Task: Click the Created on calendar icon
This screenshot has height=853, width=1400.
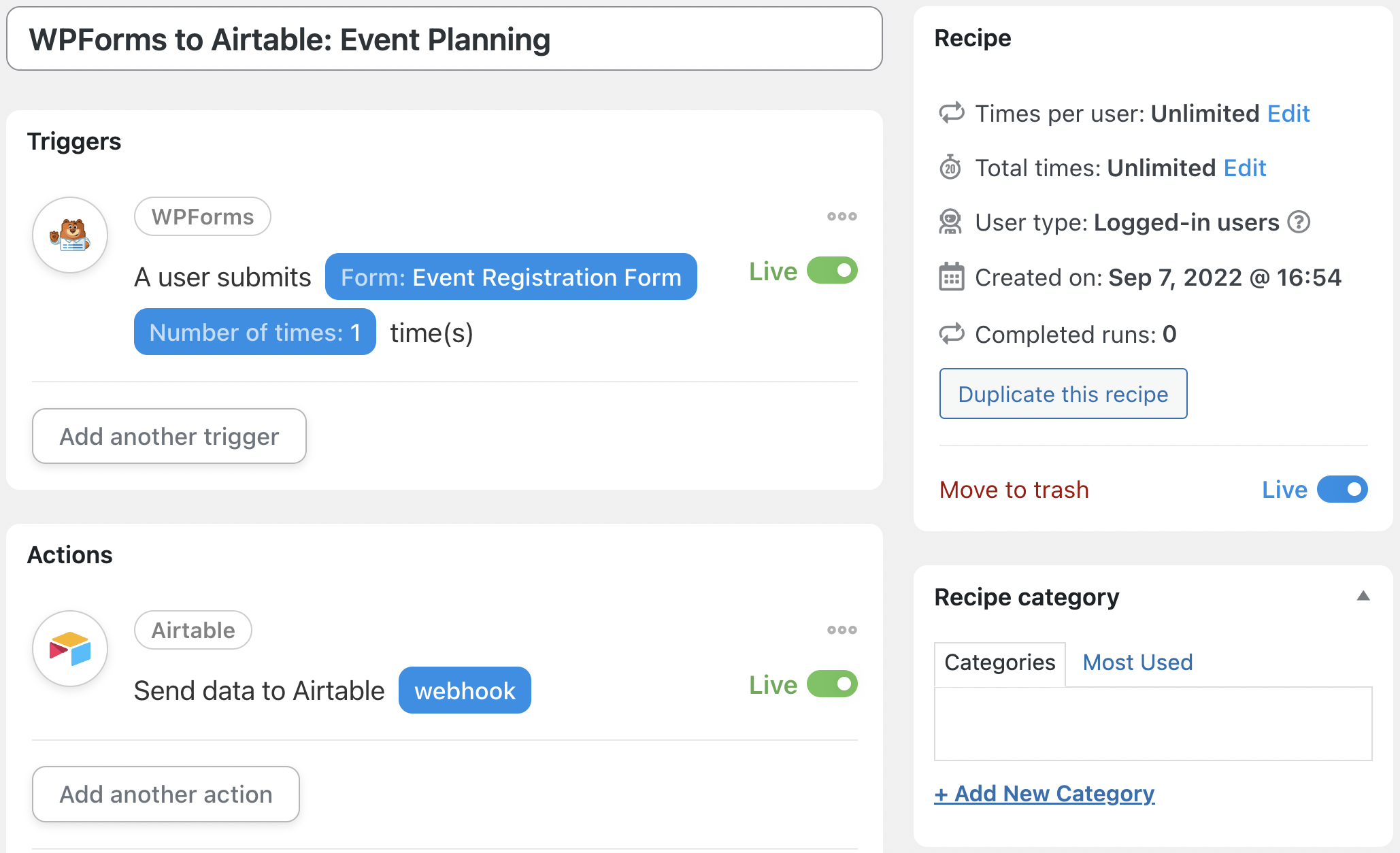Action: (x=951, y=277)
